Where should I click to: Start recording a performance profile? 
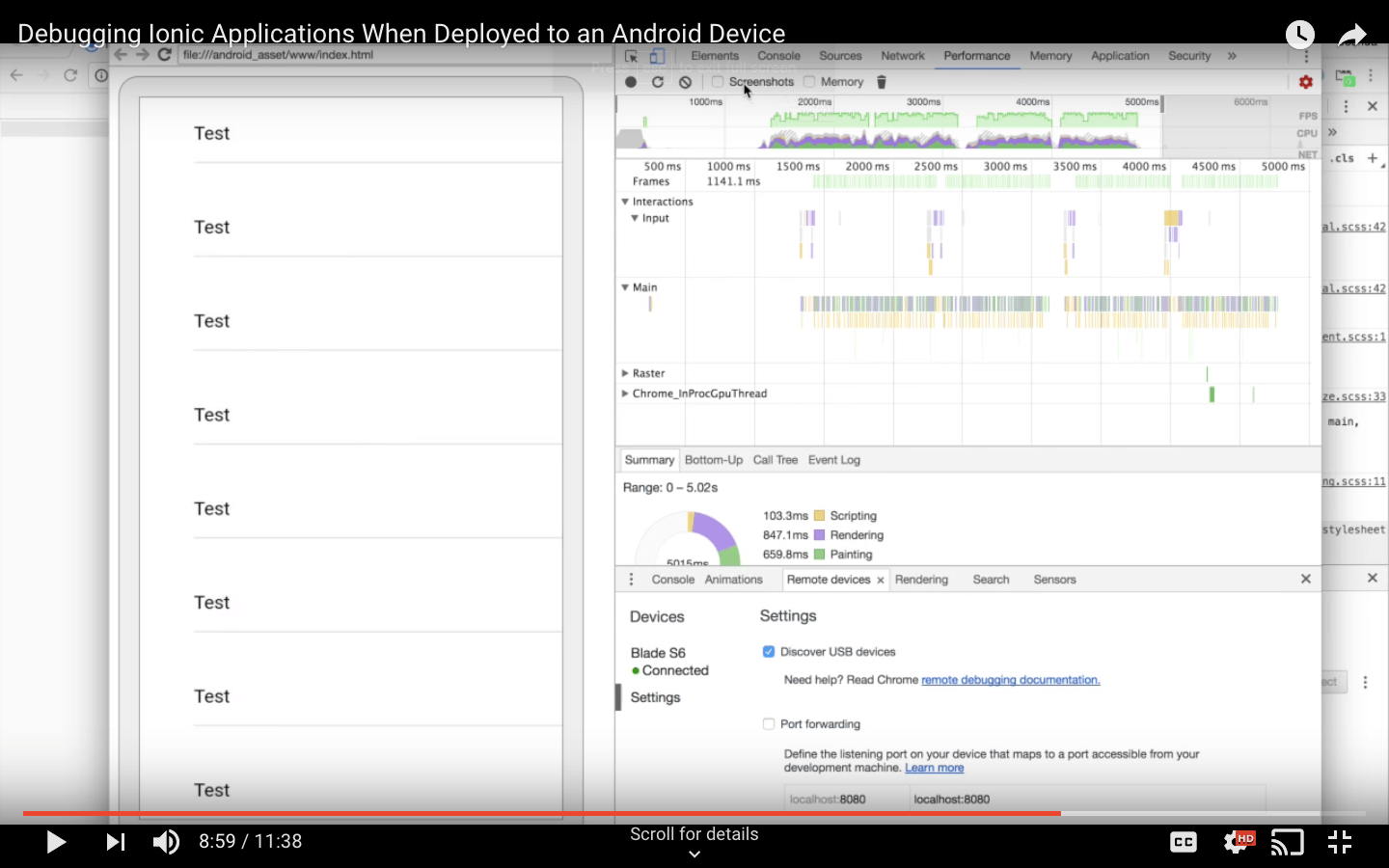pyautogui.click(x=631, y=82)
